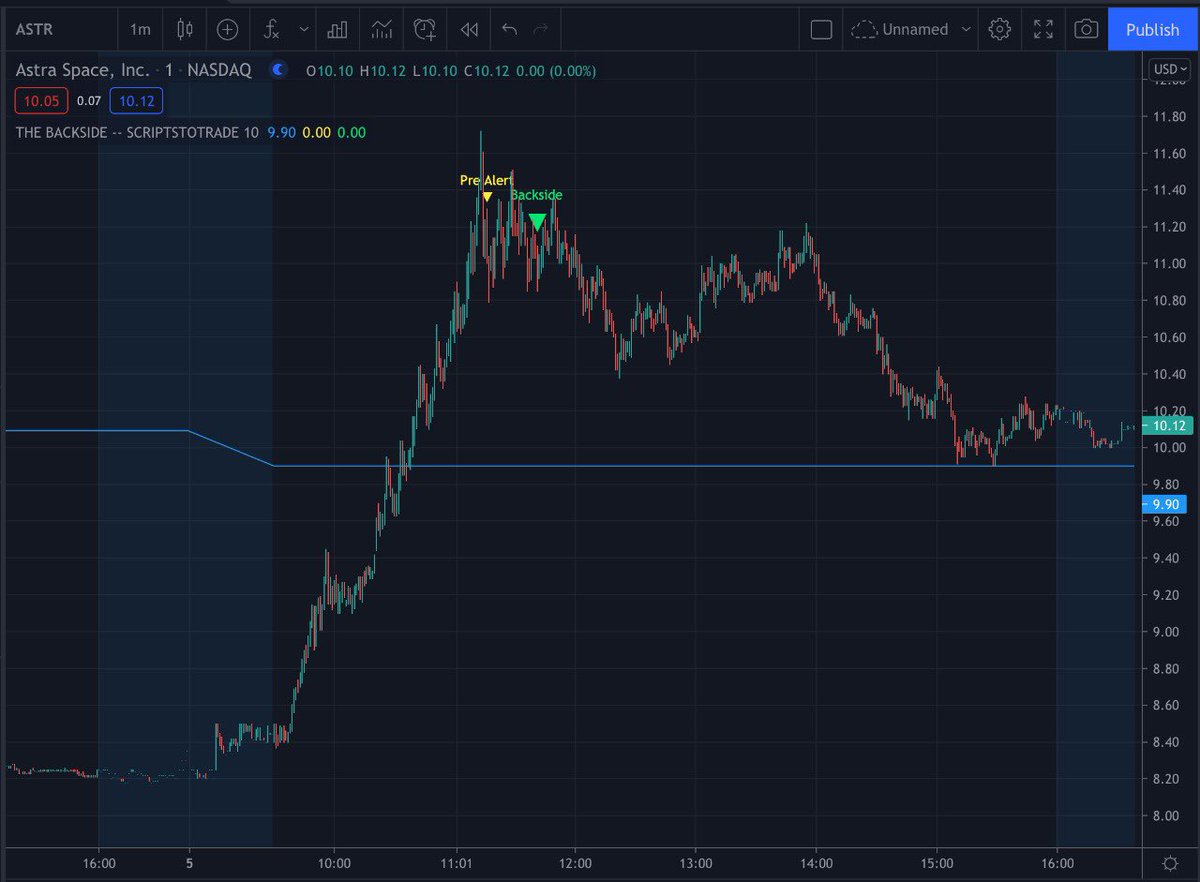Click the red 10.05 sell price box

point(40,100)
